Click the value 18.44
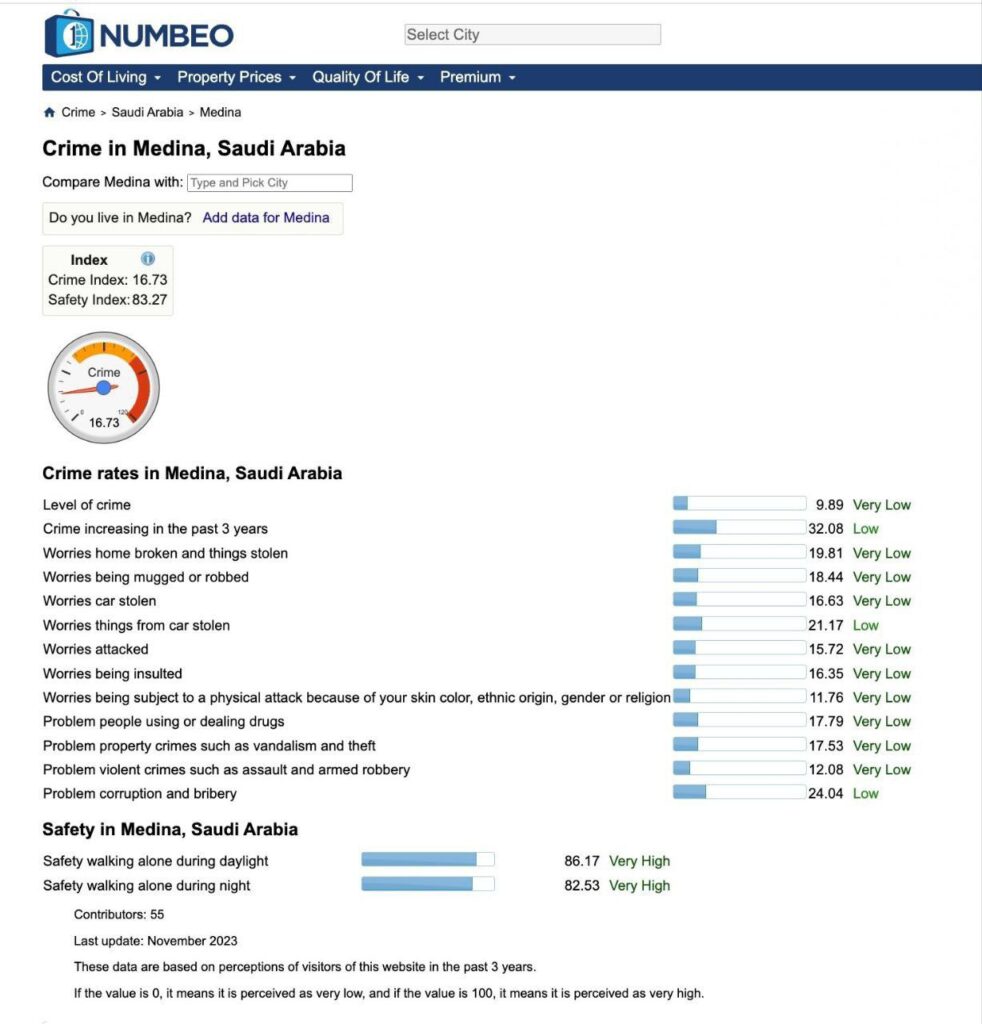This screenshot has height=1024, width=982. (826, 577)
